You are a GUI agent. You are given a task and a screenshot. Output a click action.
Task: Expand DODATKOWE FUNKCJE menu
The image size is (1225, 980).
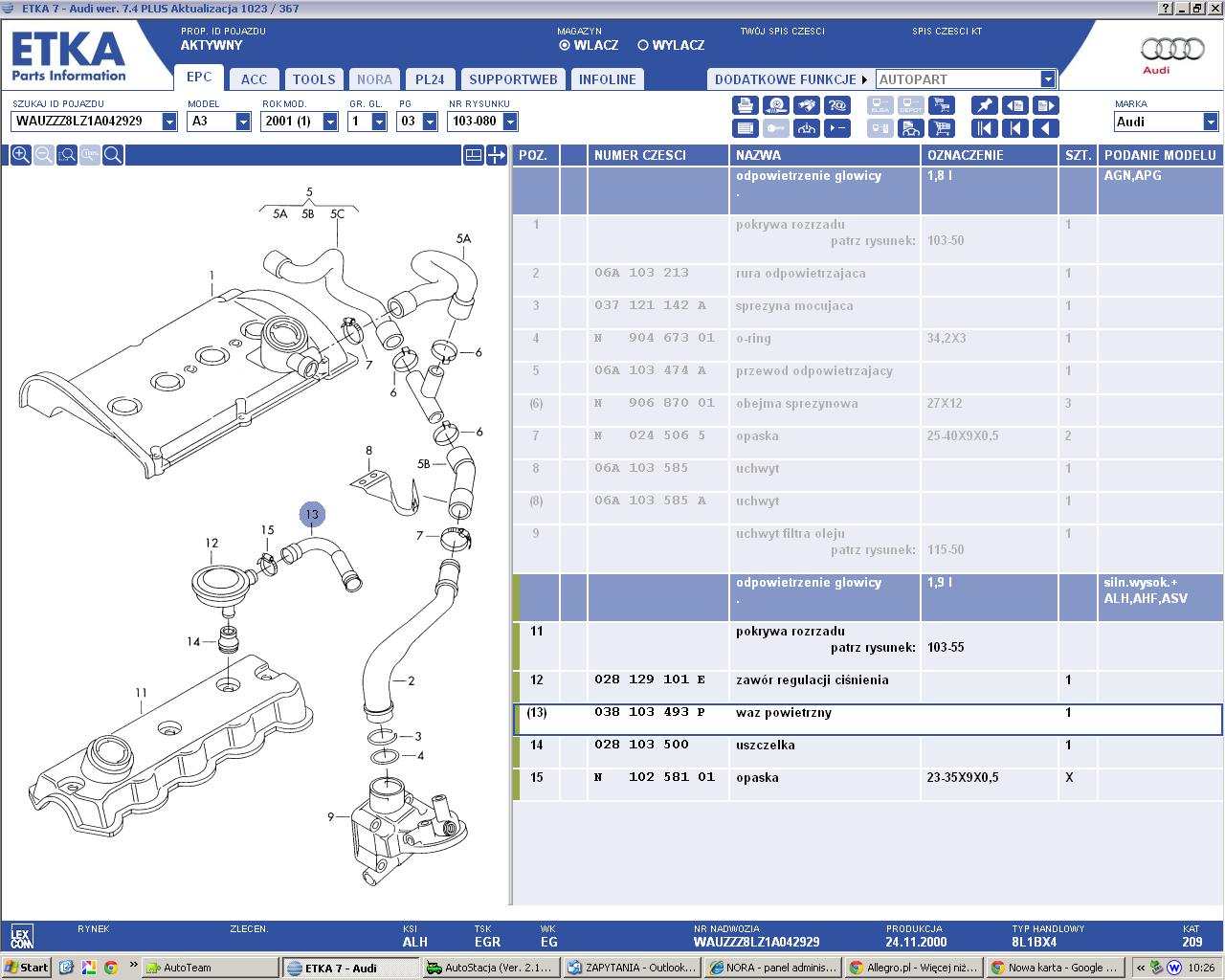pos(791,79)
